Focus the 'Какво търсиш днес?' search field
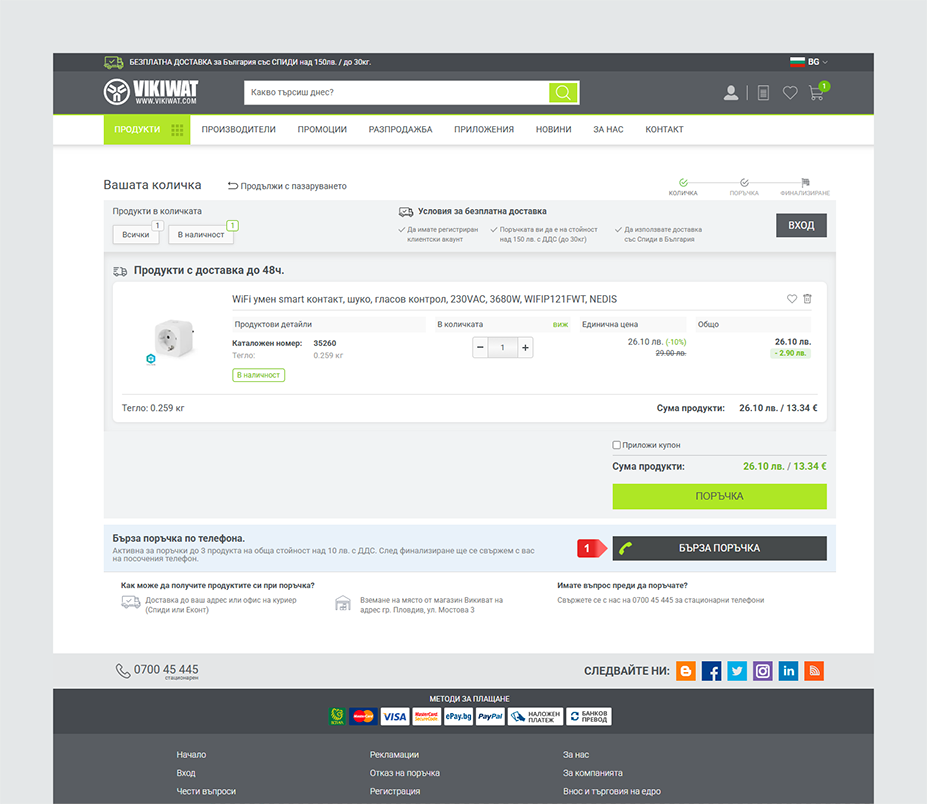The image size is (927, 804). point(396,93)
